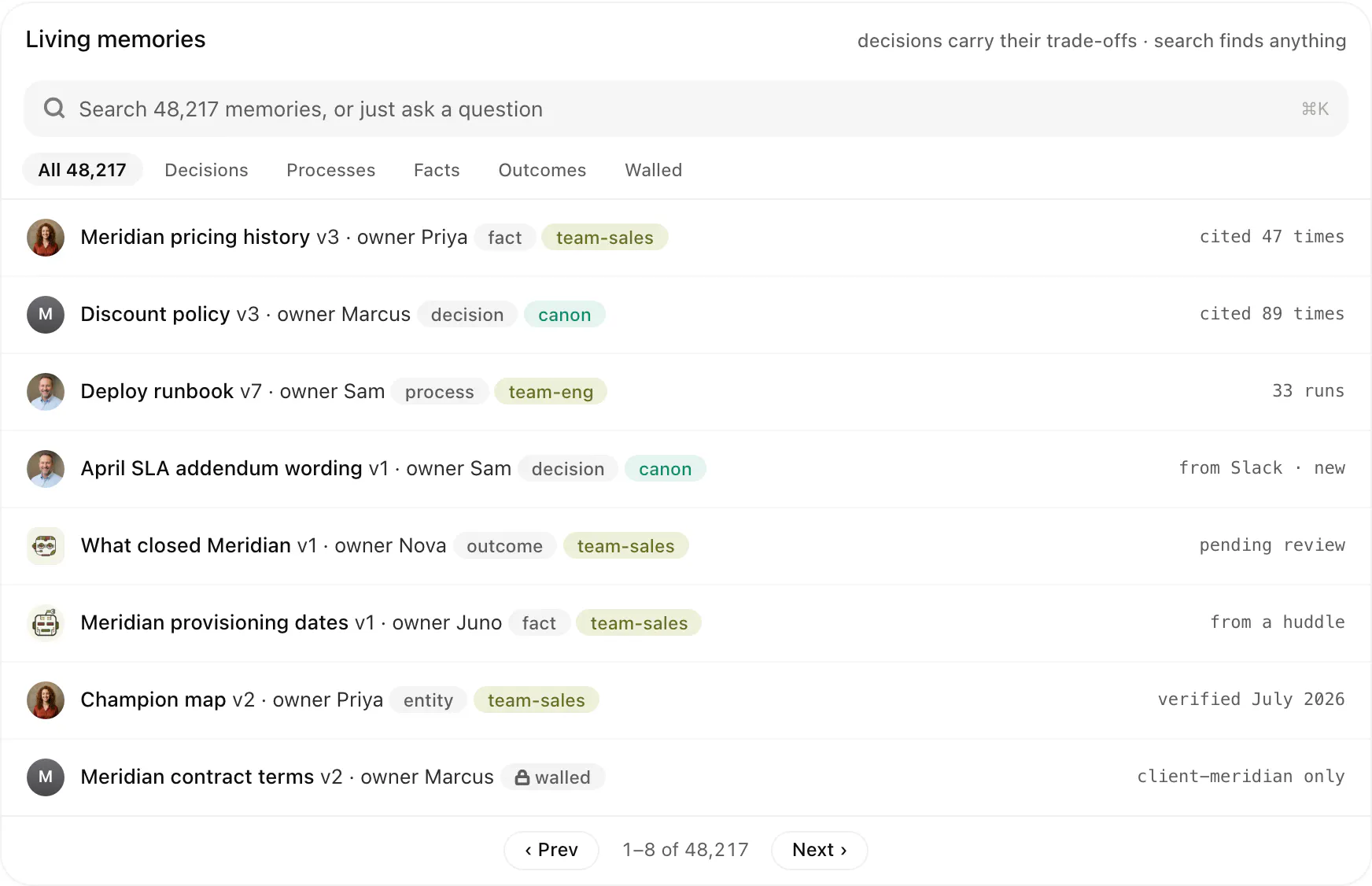This screenshot has height=886, width=1372.
Task: Click Priya's avatar on Meridian pricing history
Action: [46, 238]
